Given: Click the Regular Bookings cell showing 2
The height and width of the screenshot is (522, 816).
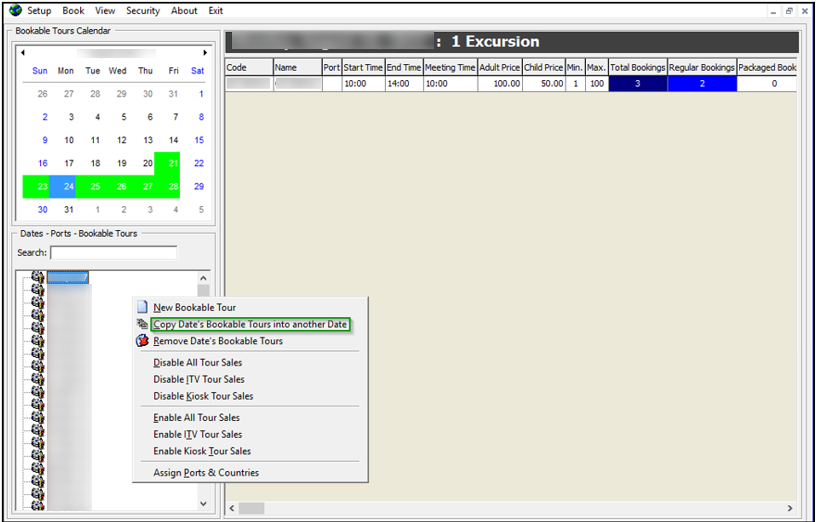Looking at the screenshot, I should [702, 84].
